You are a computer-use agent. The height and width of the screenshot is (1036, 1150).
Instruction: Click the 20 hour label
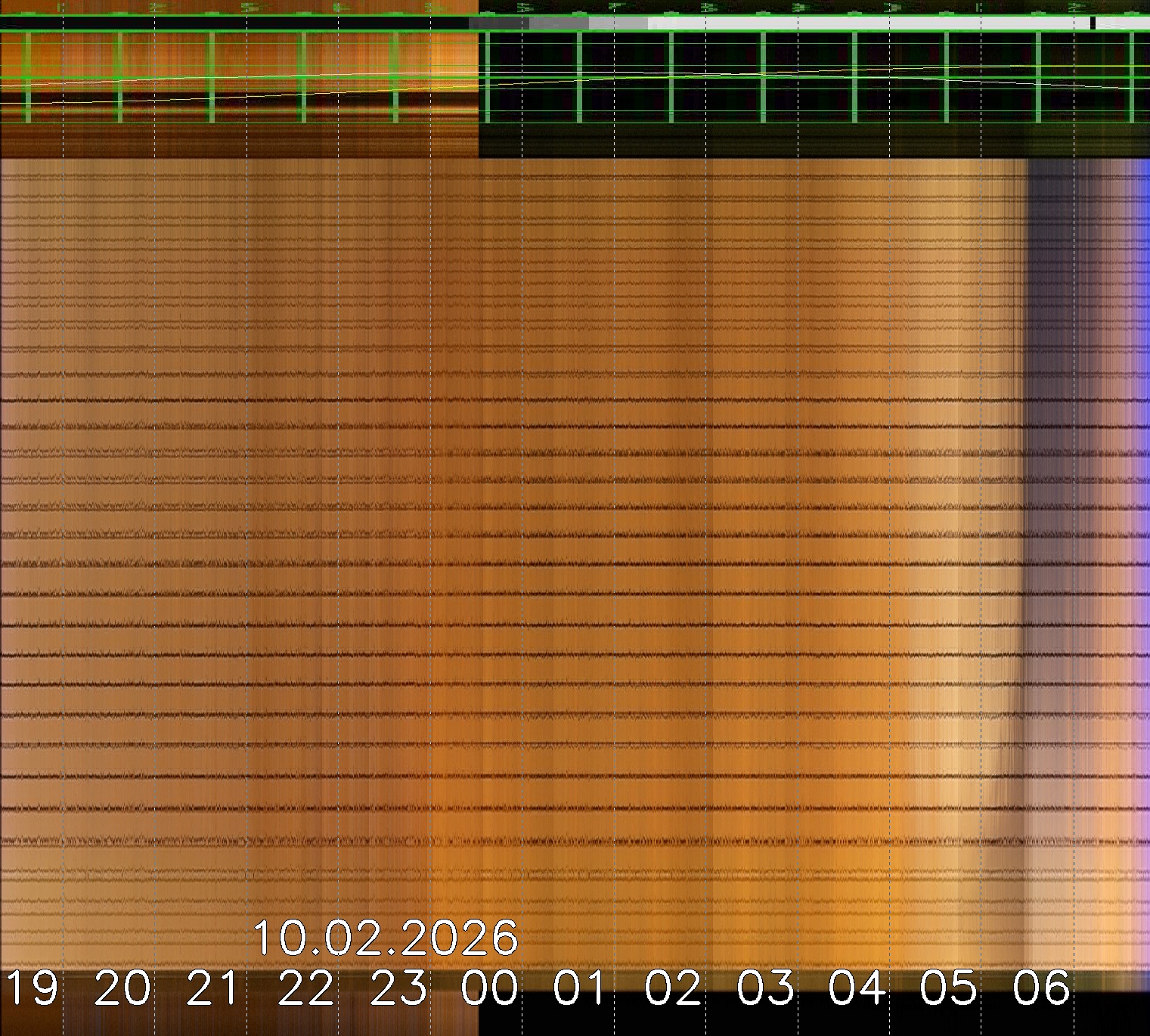(123, 988)
